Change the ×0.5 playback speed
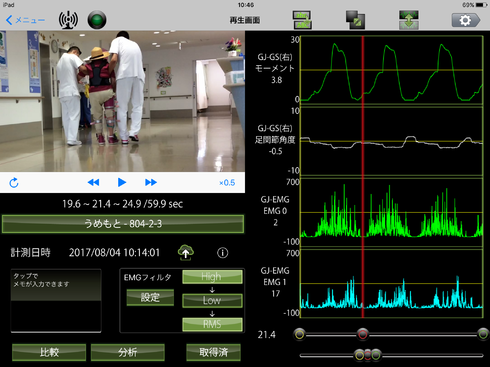The width and height of the screenshot is (490, 367). click(x=227, y=183)
